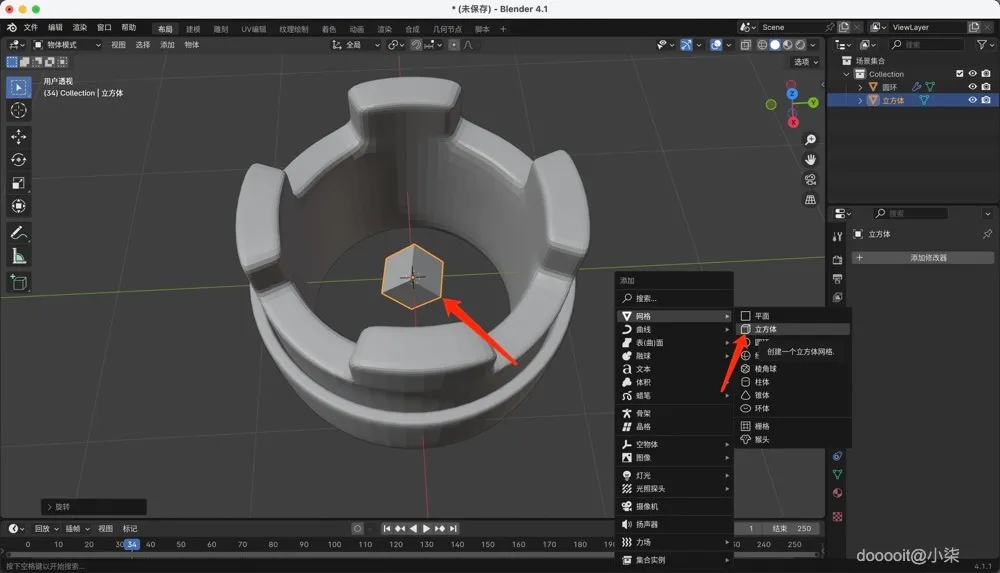Click the pan view hand icon
This screenshot has width=1000, height=573.
810,159
